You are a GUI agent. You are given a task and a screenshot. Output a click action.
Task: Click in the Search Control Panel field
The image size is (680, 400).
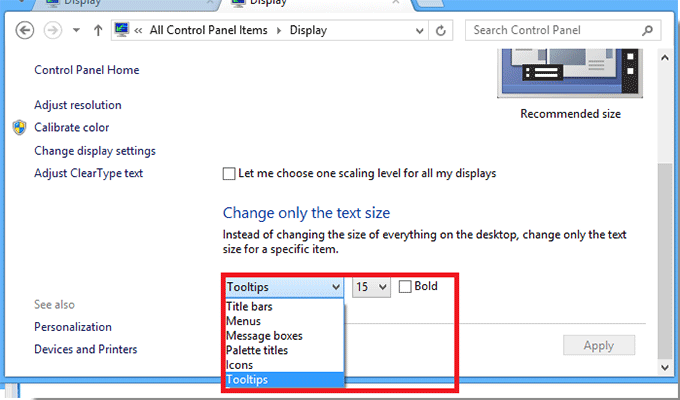coord(553,30)
